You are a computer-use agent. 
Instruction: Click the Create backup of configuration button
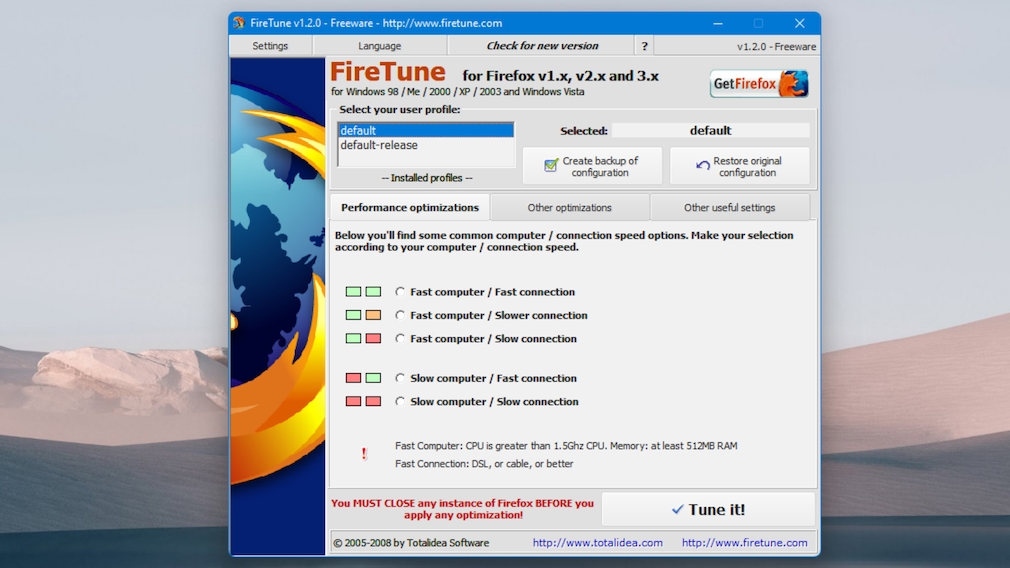click(x=592, y=166)
